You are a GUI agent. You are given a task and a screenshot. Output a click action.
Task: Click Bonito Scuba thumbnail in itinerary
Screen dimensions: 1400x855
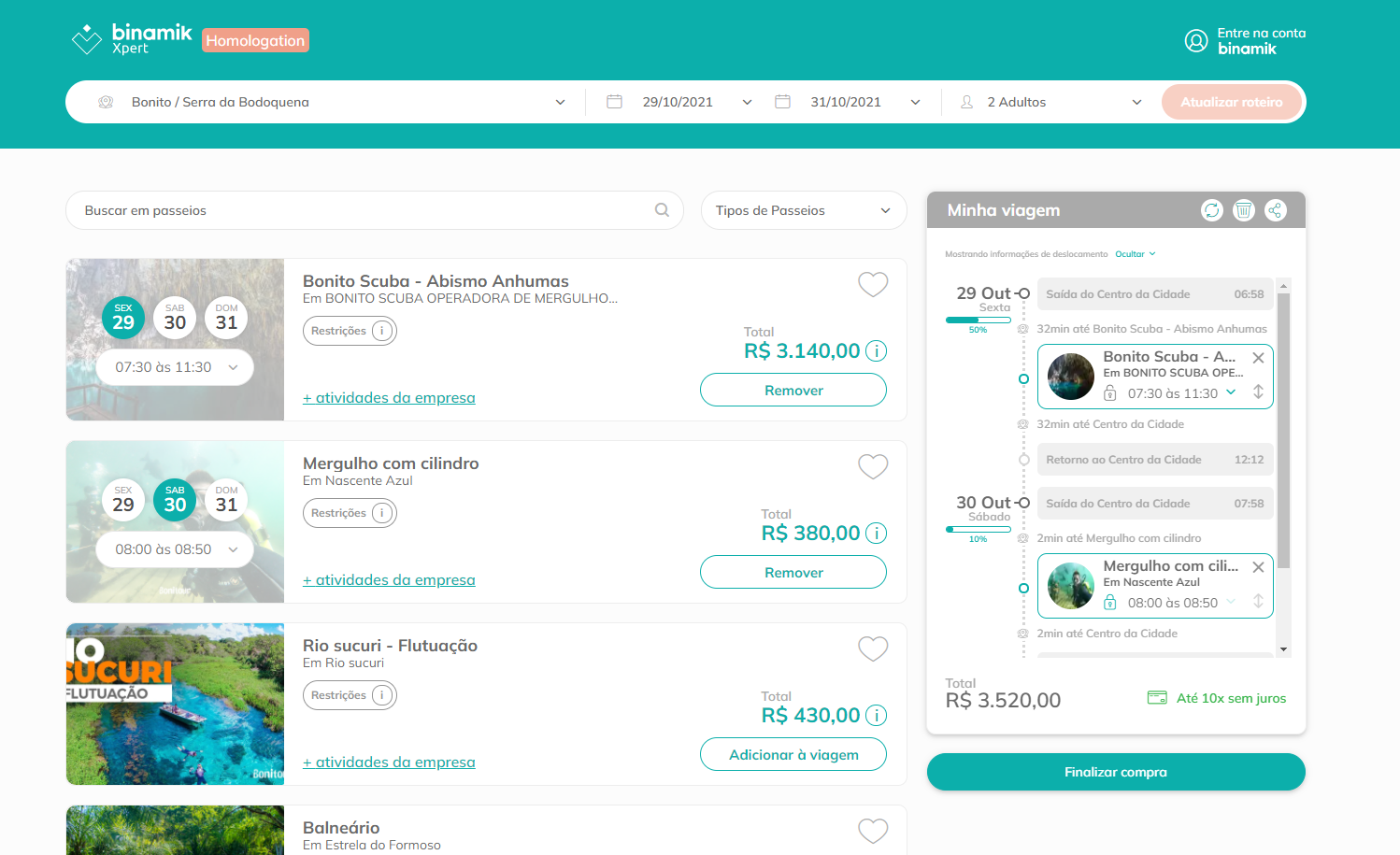(x=1071, y=377)
